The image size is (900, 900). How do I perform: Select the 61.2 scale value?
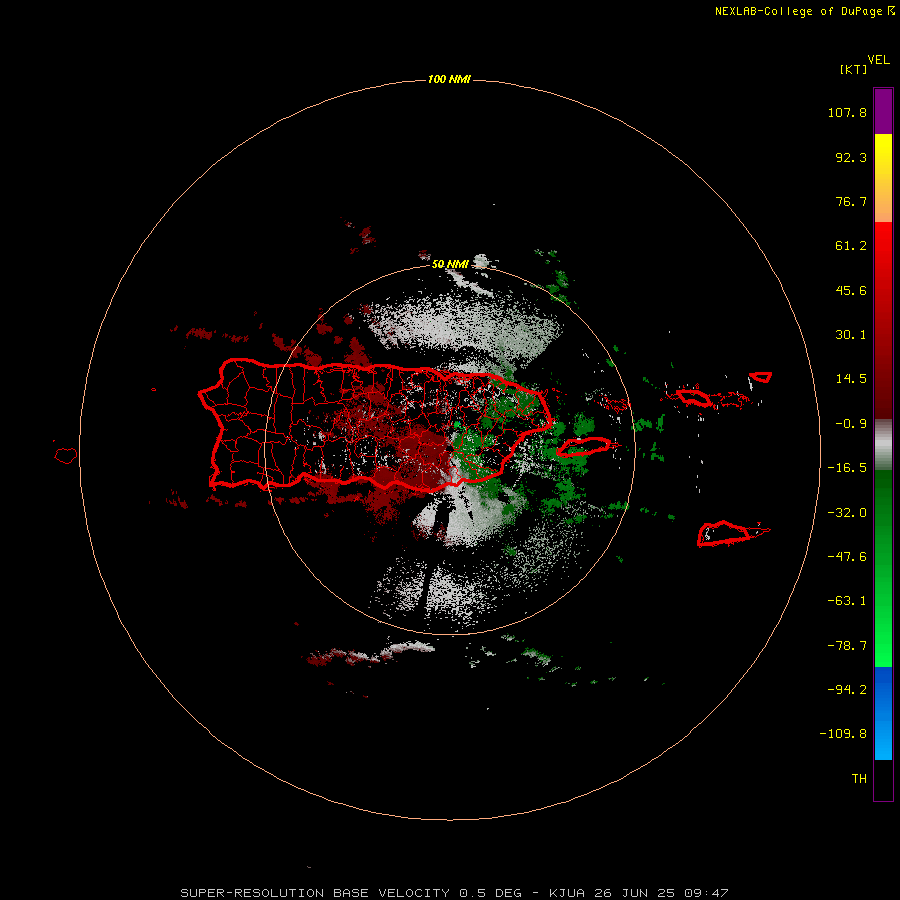point(851,246)
